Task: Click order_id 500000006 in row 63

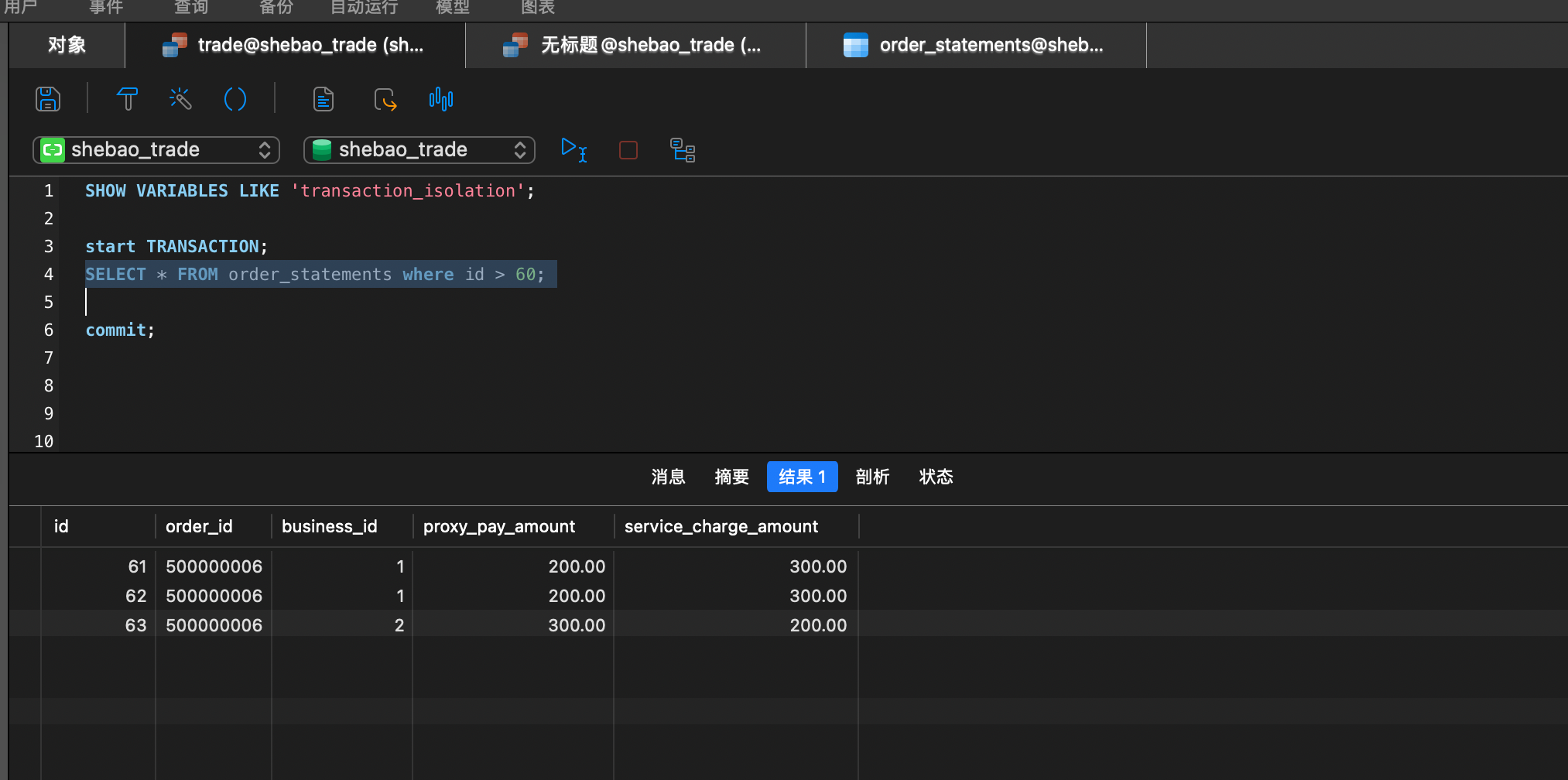Action: [214, 625]
